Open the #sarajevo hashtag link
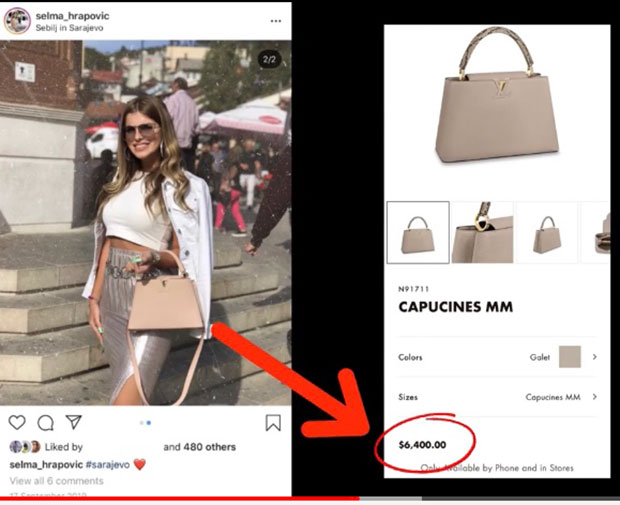This screenshot has height=505, width=620. [108, 465]
